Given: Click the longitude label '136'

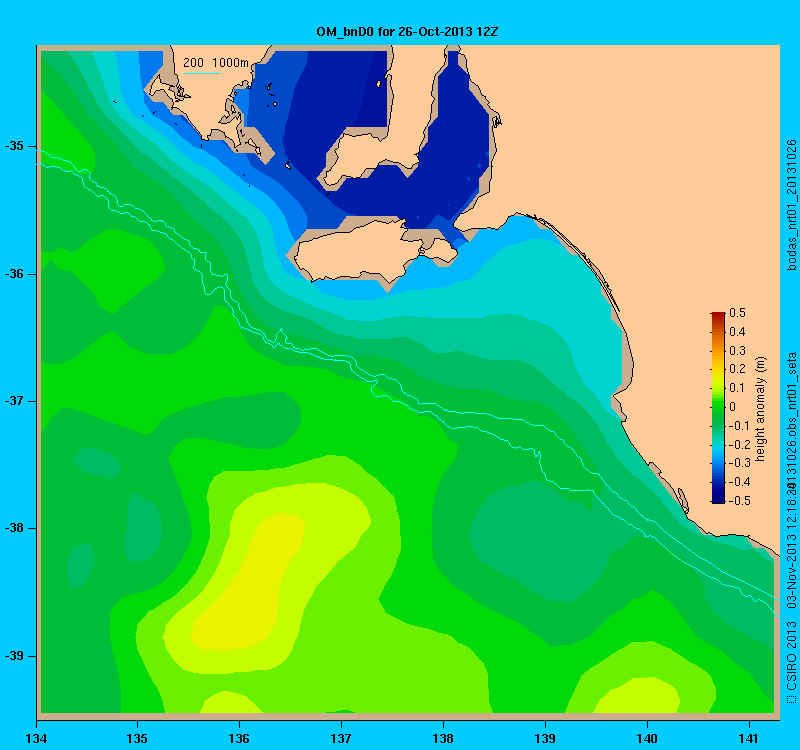Looking at the screenshot, I should pos(239,739).
